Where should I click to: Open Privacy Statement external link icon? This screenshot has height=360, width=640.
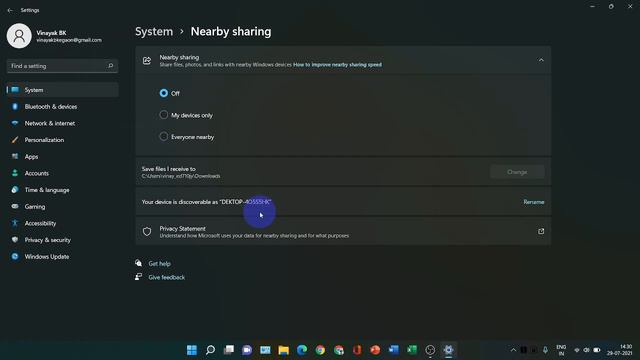[541, 231]
